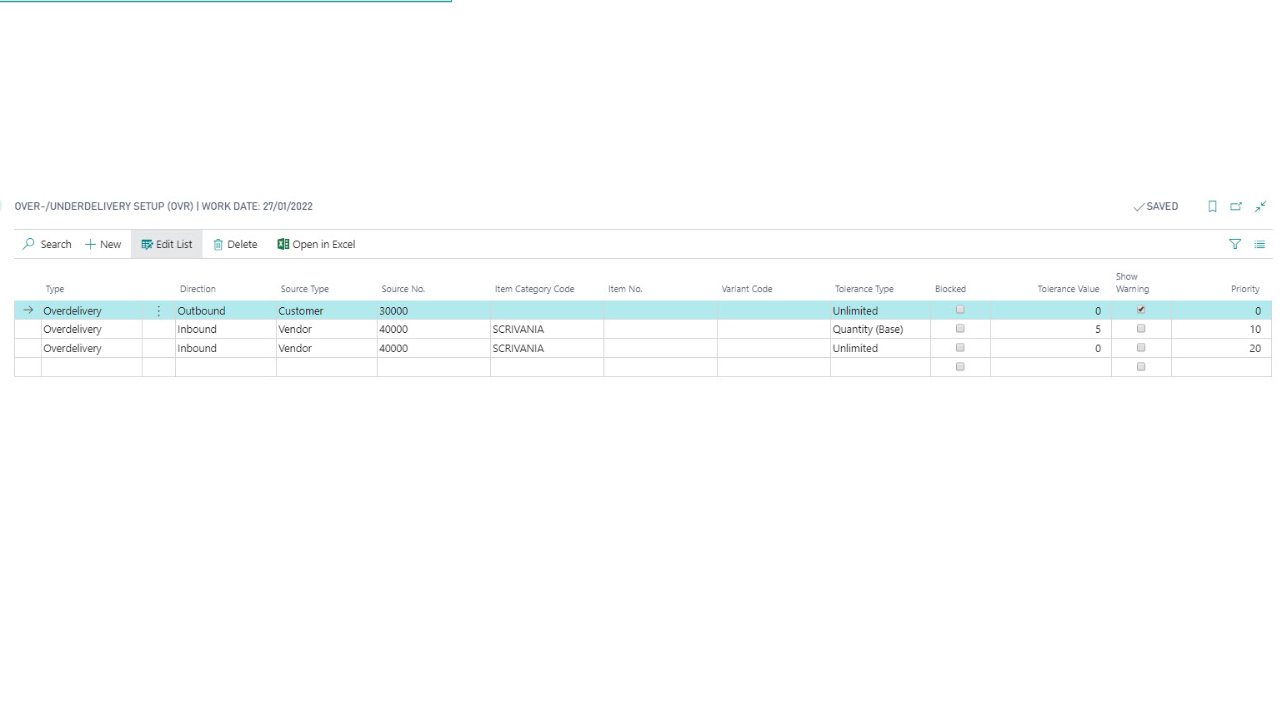
Task: Check Blocked for the Outbound Customer row
Action: [x=960, y=310]
